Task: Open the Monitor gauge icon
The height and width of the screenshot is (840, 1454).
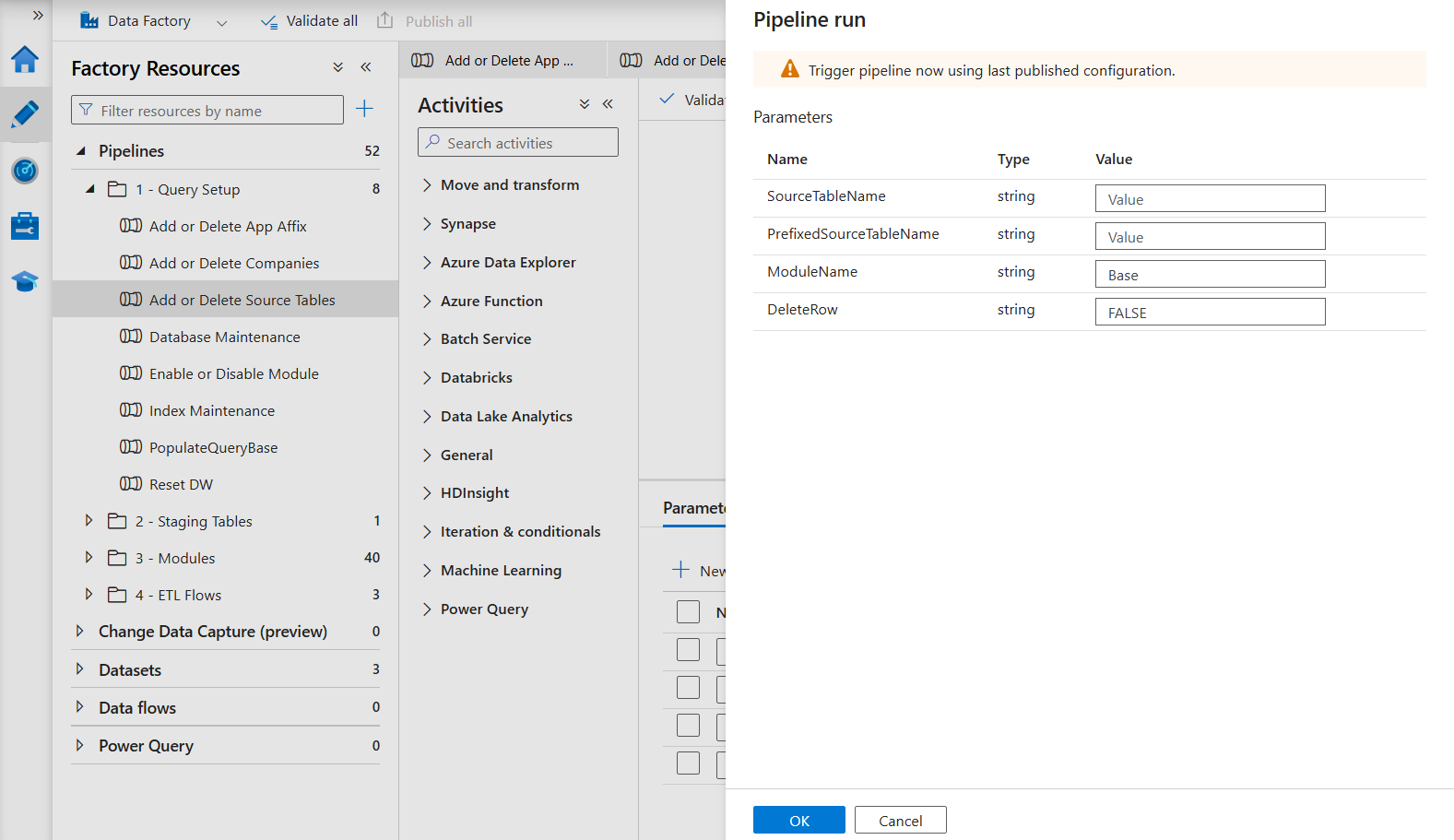Action: (x=25, y=171)
